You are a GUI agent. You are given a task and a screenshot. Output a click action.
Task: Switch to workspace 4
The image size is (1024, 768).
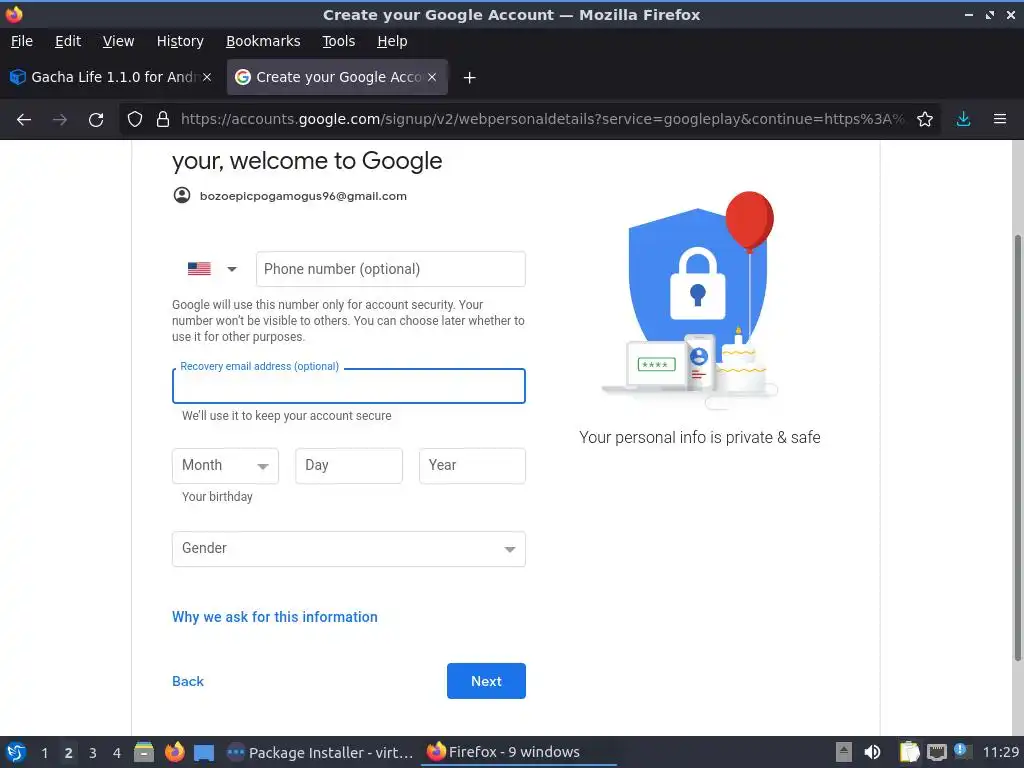pyautogui.click(x=117, y=753)
